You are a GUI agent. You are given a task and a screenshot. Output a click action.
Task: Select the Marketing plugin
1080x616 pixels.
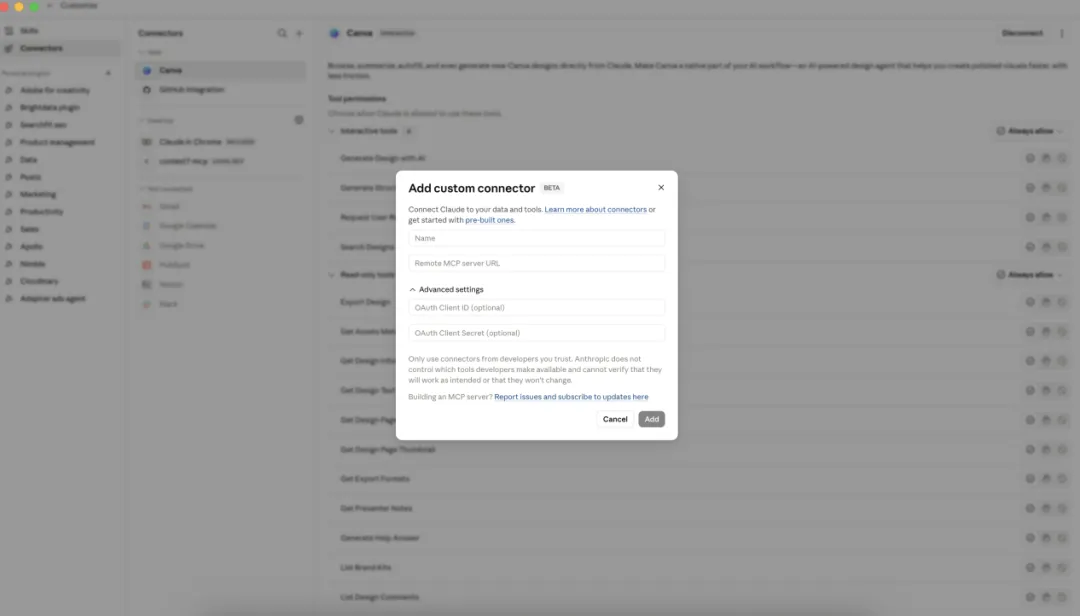coord(38,194)
